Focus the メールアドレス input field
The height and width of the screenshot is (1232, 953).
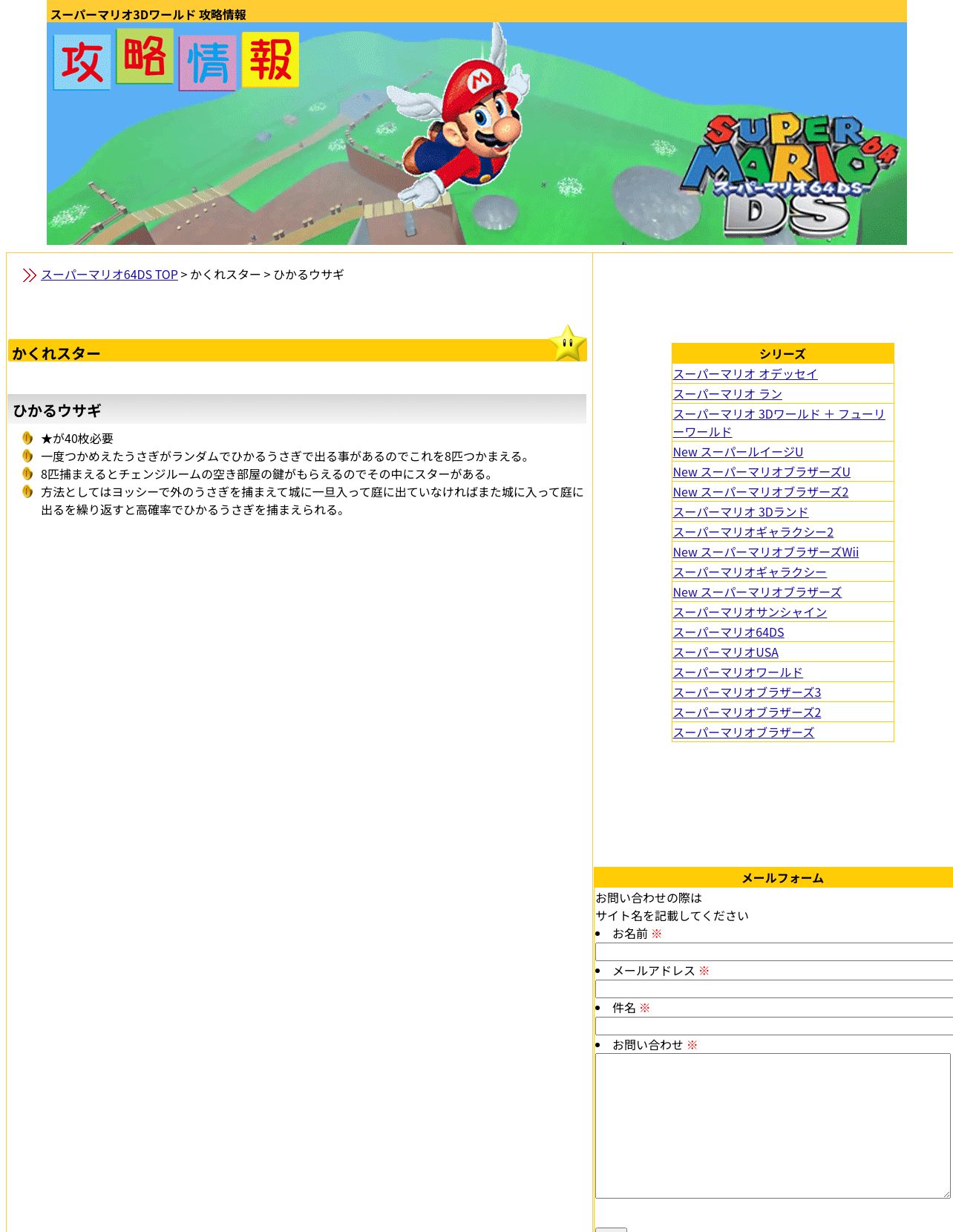coord(774,989)
